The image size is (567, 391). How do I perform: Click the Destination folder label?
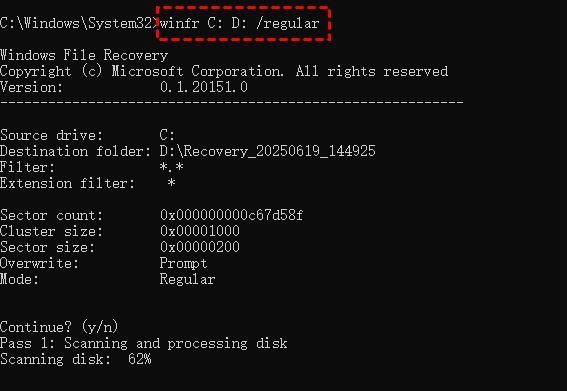click(75, 151)
